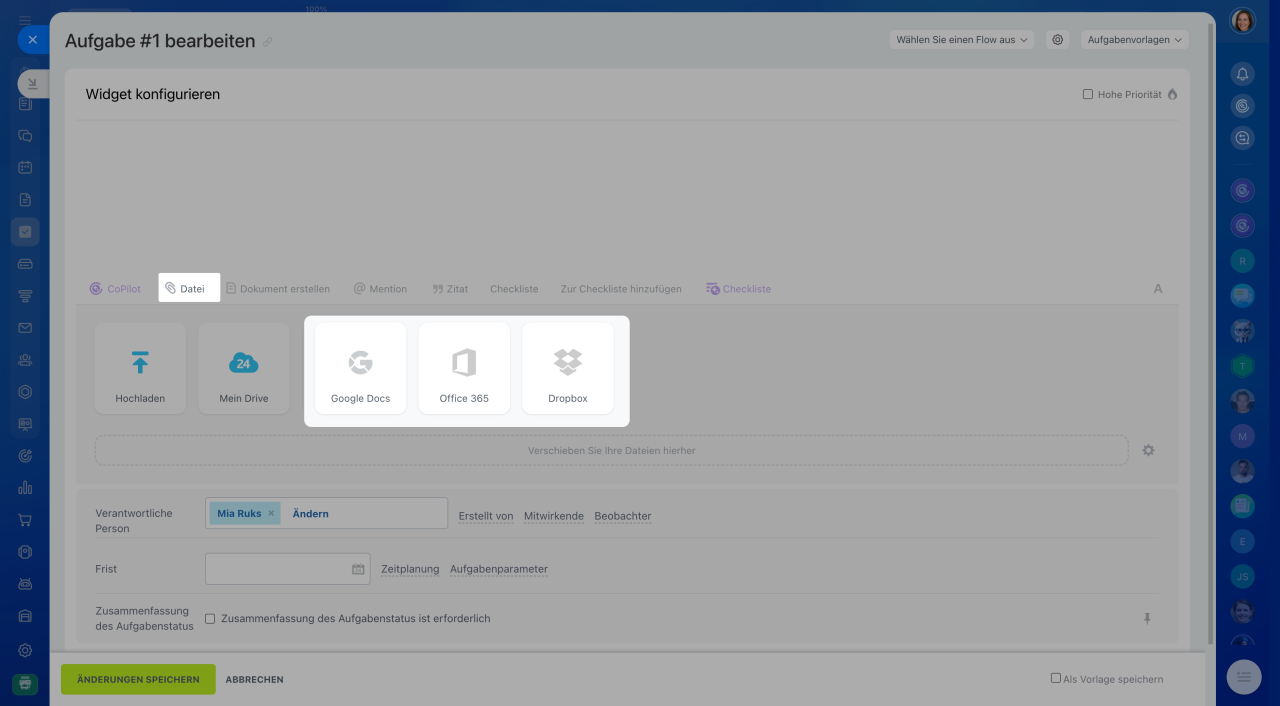The image size is (1280, 706).
Task: Click ABBRECHEN to cancel
Action: pos(254,679)
